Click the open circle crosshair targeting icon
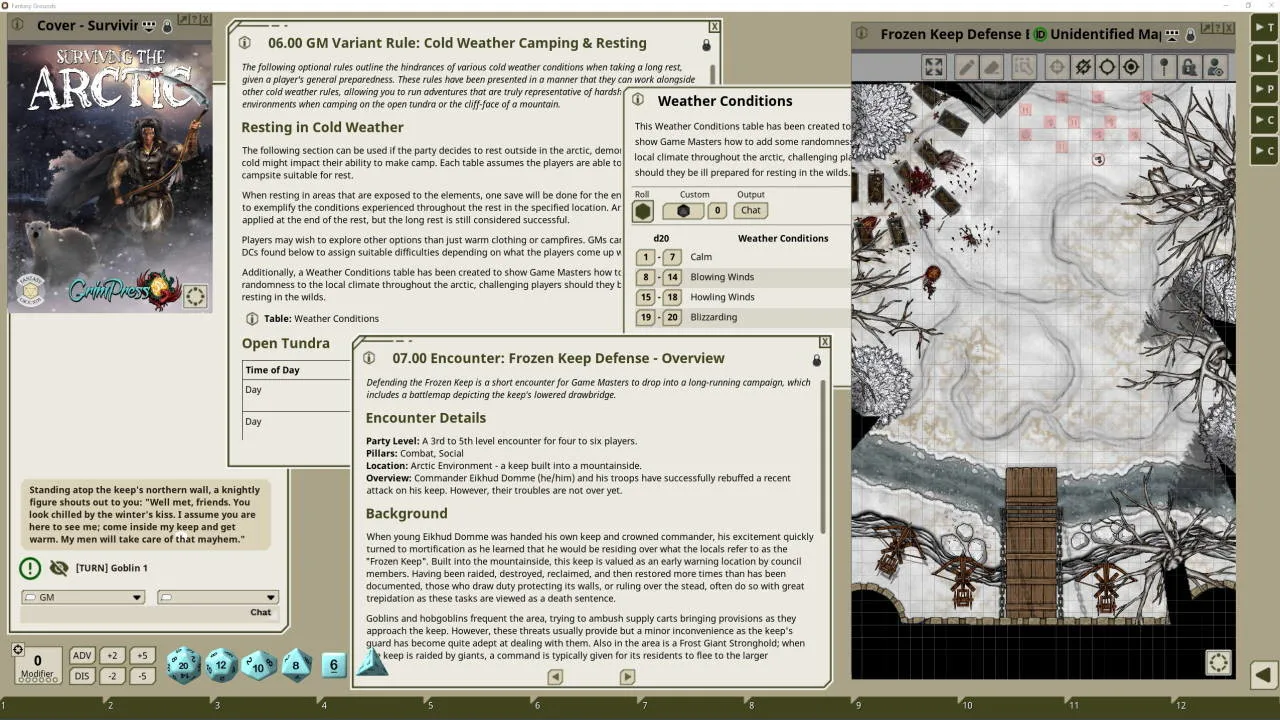 coord(1107,67)
